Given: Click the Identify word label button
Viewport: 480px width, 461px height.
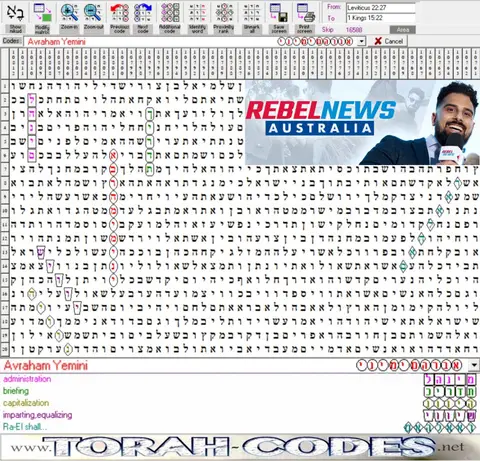Looking at the screenshot, I should pyautogui.click(x=197, y=29).
